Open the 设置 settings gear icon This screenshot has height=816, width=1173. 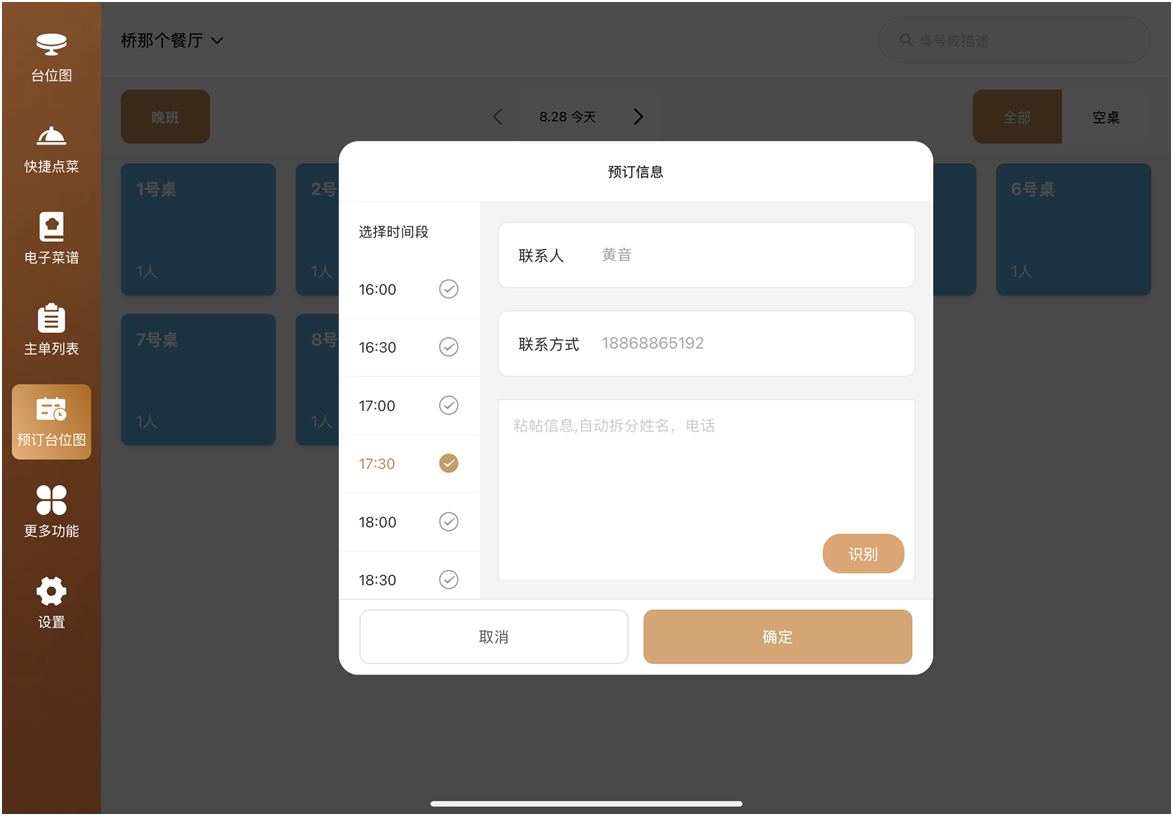[51, 591]
